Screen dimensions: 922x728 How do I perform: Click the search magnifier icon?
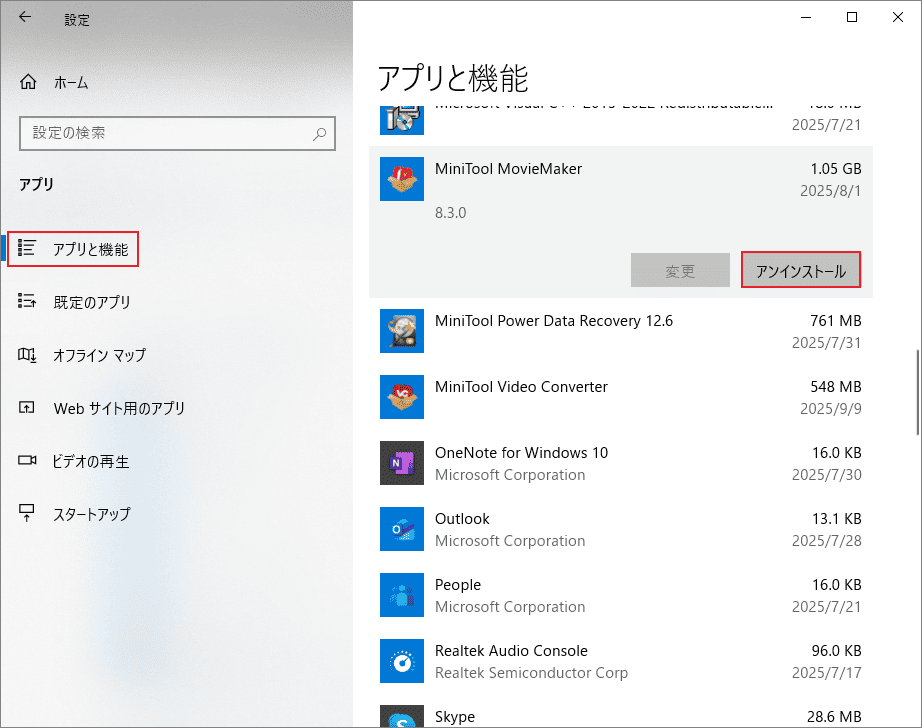320,133
